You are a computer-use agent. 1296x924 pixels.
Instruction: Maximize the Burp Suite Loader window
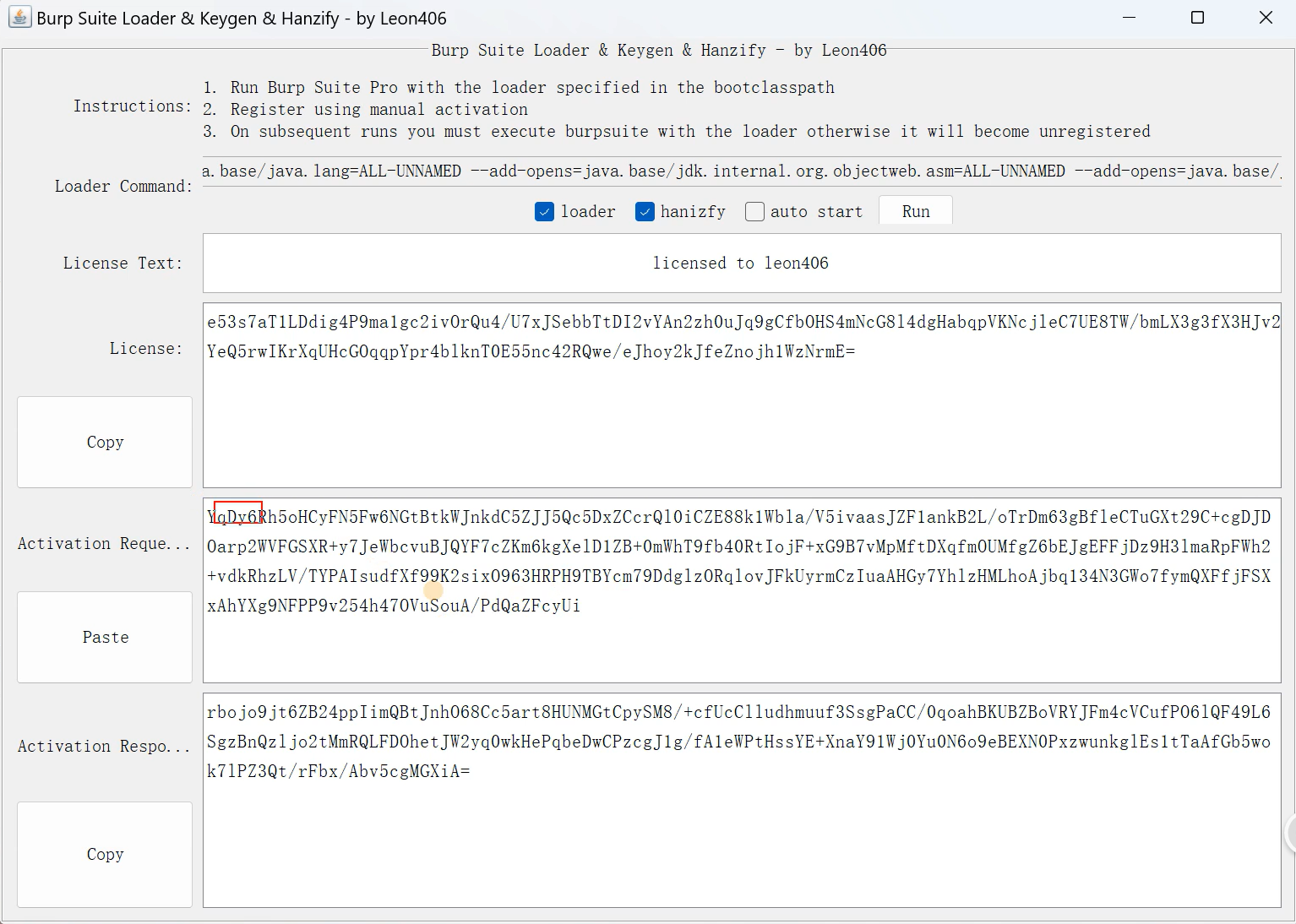pyautogui.click(x=1197, y=18)
